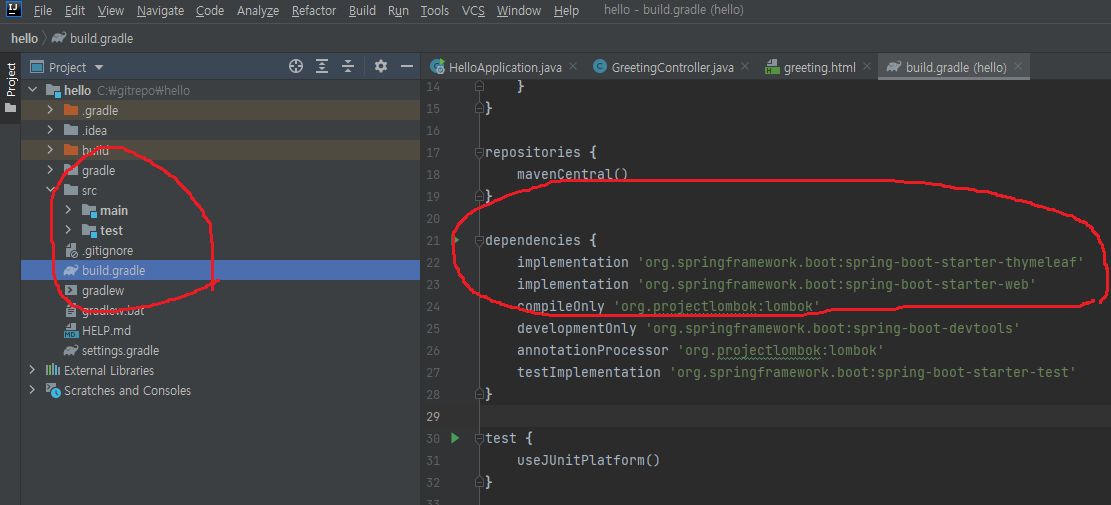This screenshot has width=1111, height=505.
Task: Click the locate/select opened file target icon
Action: pyautogui.click(x=296, y=67)
